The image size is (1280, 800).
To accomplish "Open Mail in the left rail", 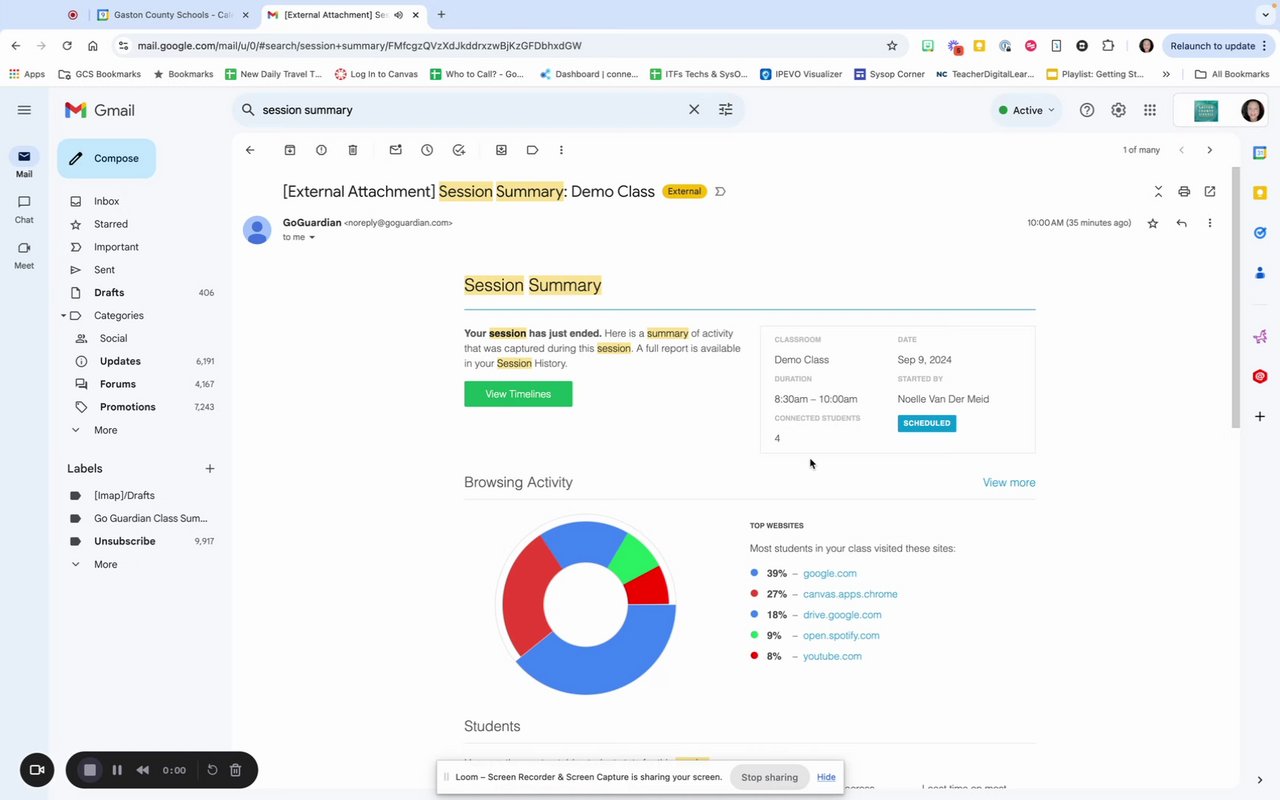I will (24, 163).
